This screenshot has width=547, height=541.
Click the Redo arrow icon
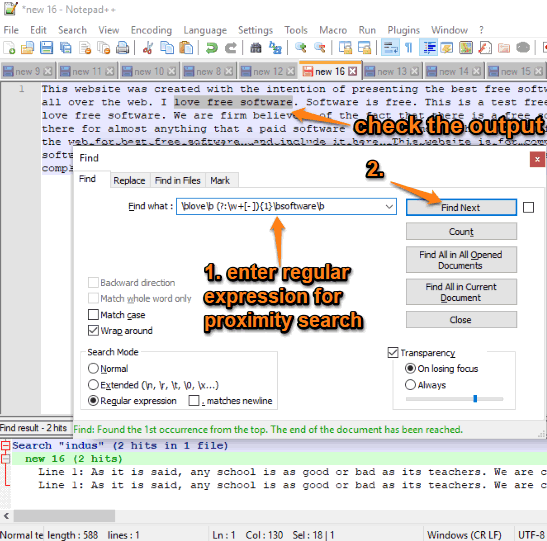pyautogui.click(x=230, y=48)
